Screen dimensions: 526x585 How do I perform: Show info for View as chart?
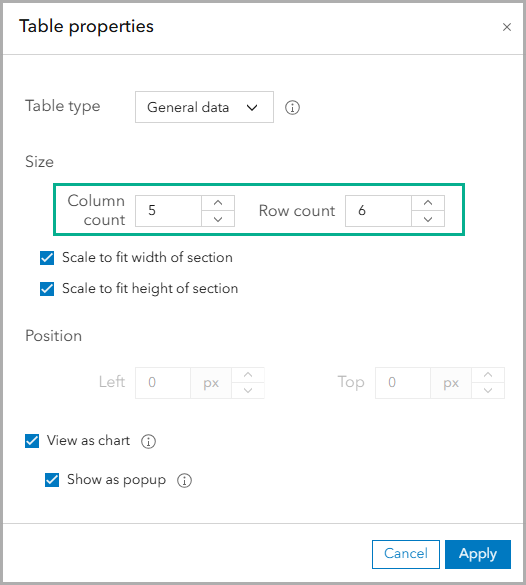click(148, 441)
